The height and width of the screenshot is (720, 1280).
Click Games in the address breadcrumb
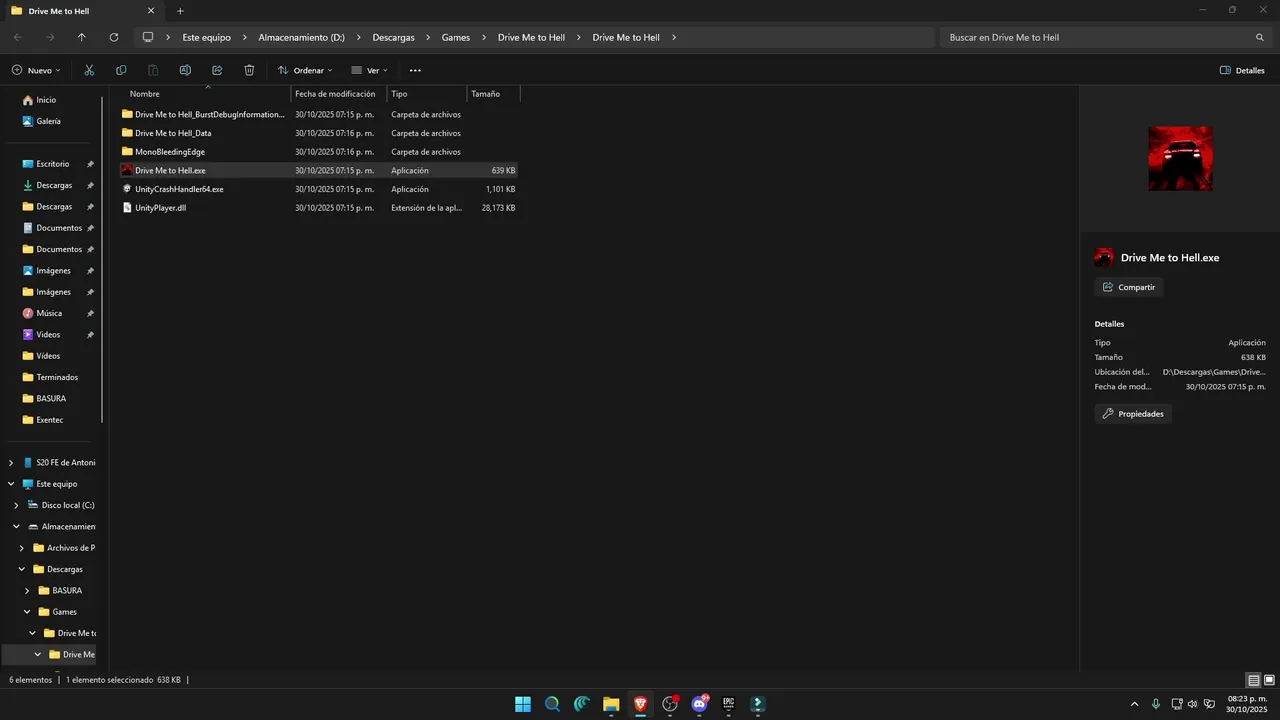(456, 37)
